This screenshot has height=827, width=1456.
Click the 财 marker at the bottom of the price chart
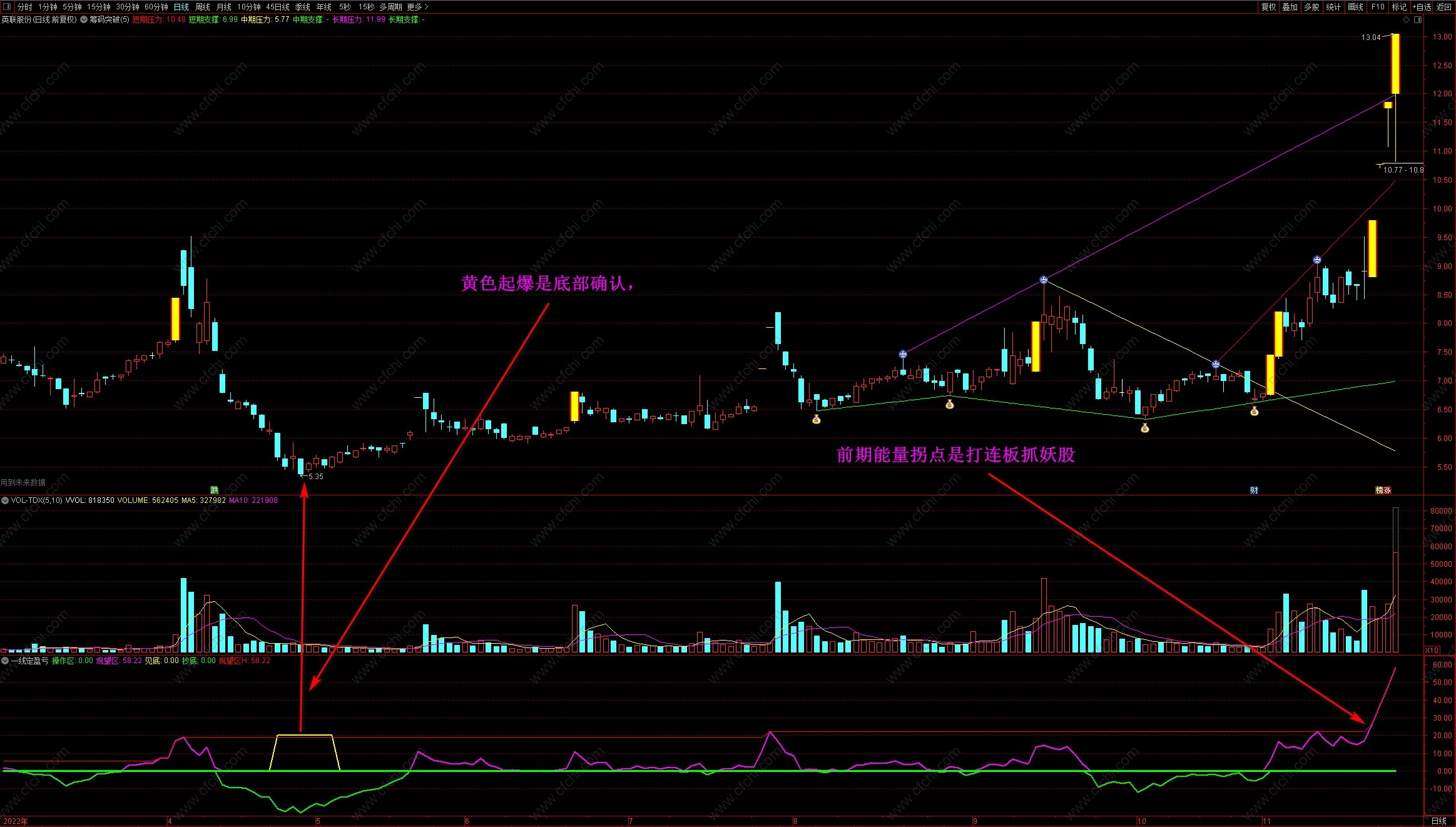1254,490
